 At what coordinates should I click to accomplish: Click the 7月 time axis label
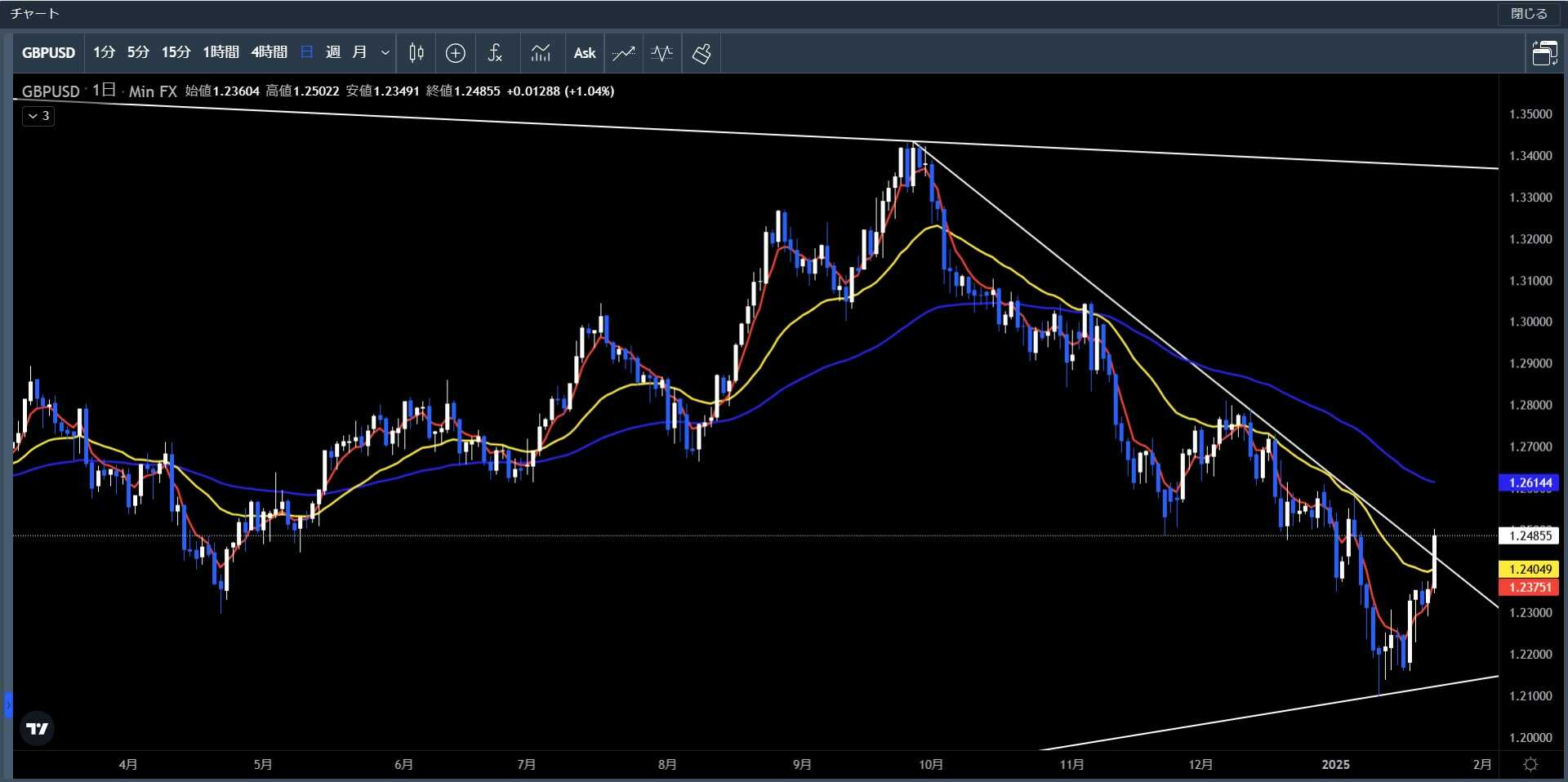click(x=527, y=764)
